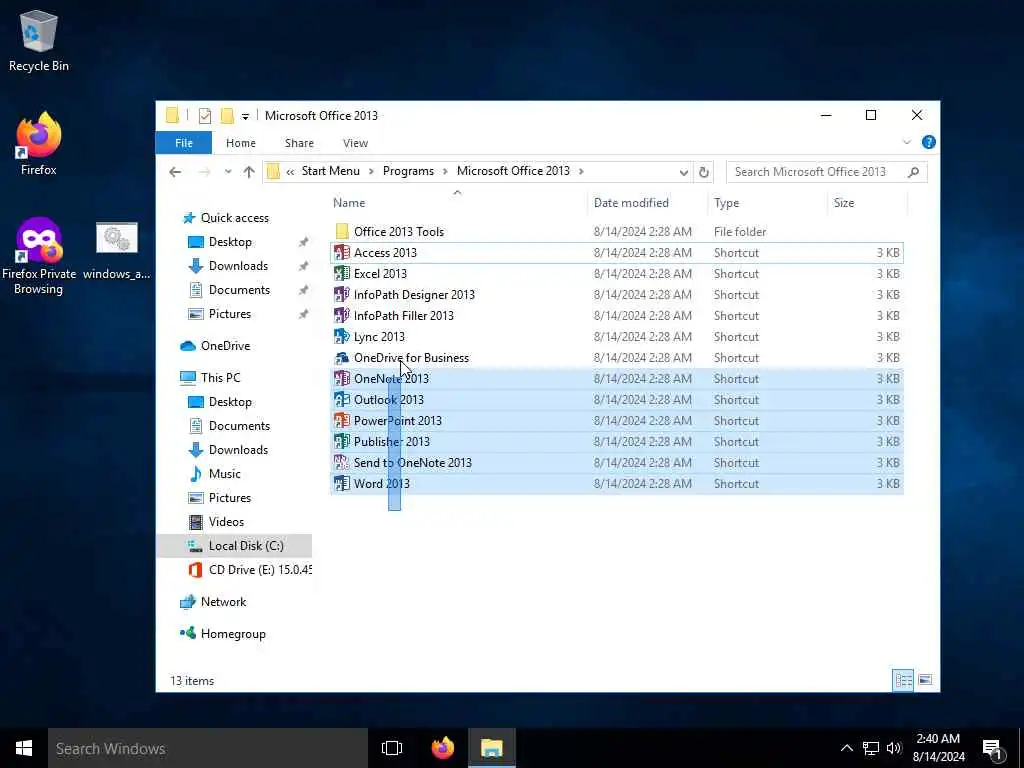Open the Share ribbon tab
Image resolution: width=1024 pixels, height=768 pixels.
coord(299,143)
